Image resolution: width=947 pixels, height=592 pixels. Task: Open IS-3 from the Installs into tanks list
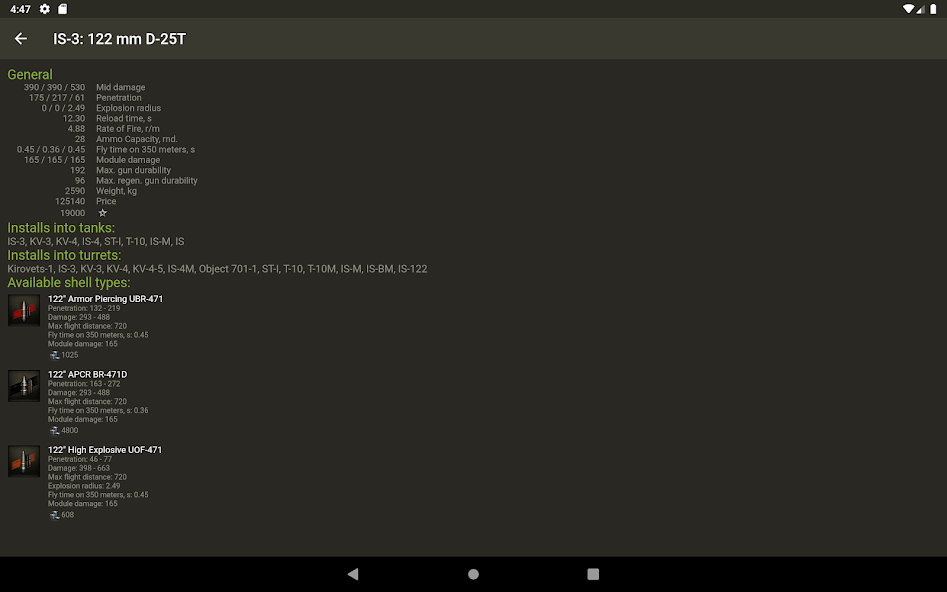(15, 241)
